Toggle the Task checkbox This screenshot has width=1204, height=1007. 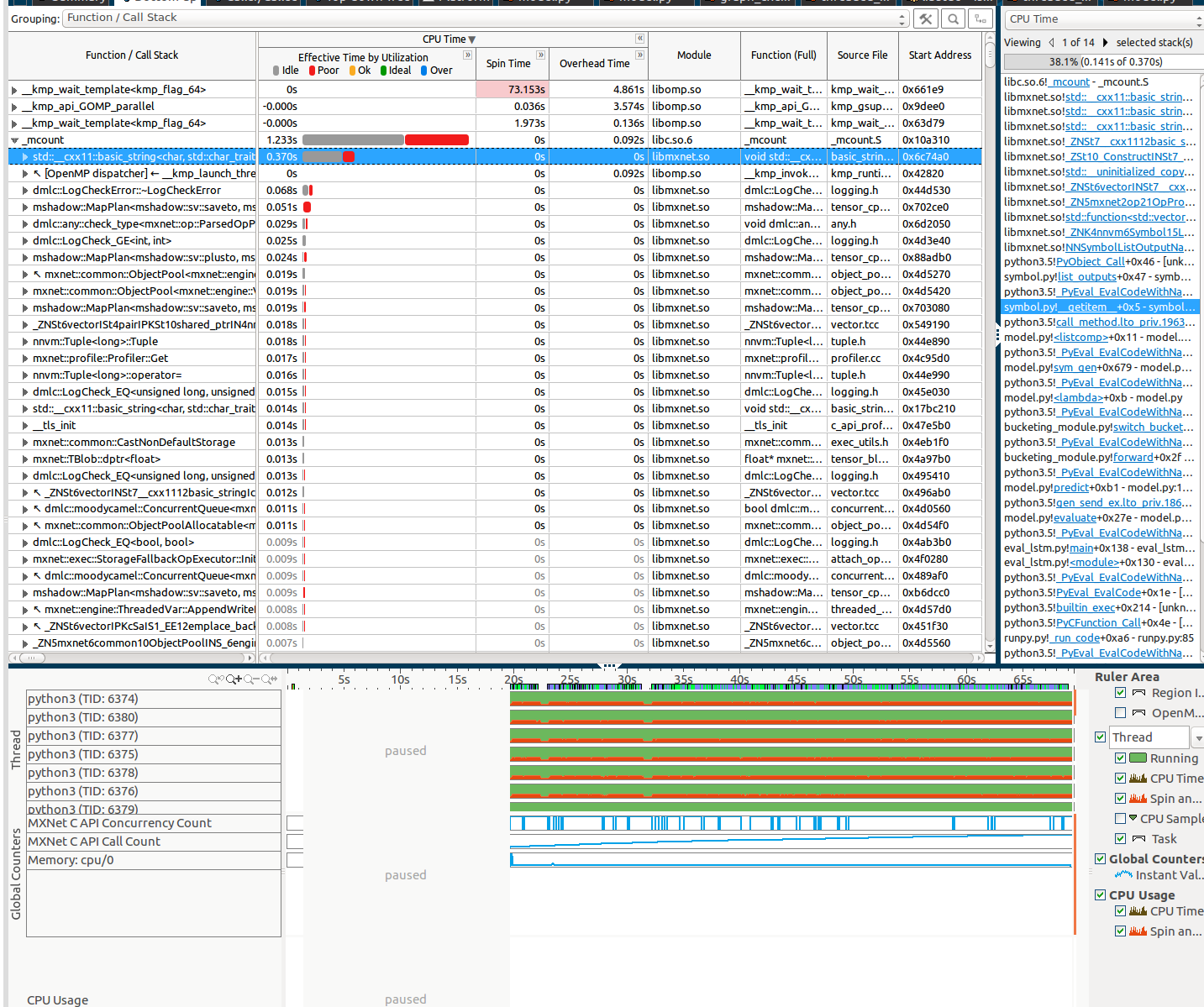coord(1120,839)
